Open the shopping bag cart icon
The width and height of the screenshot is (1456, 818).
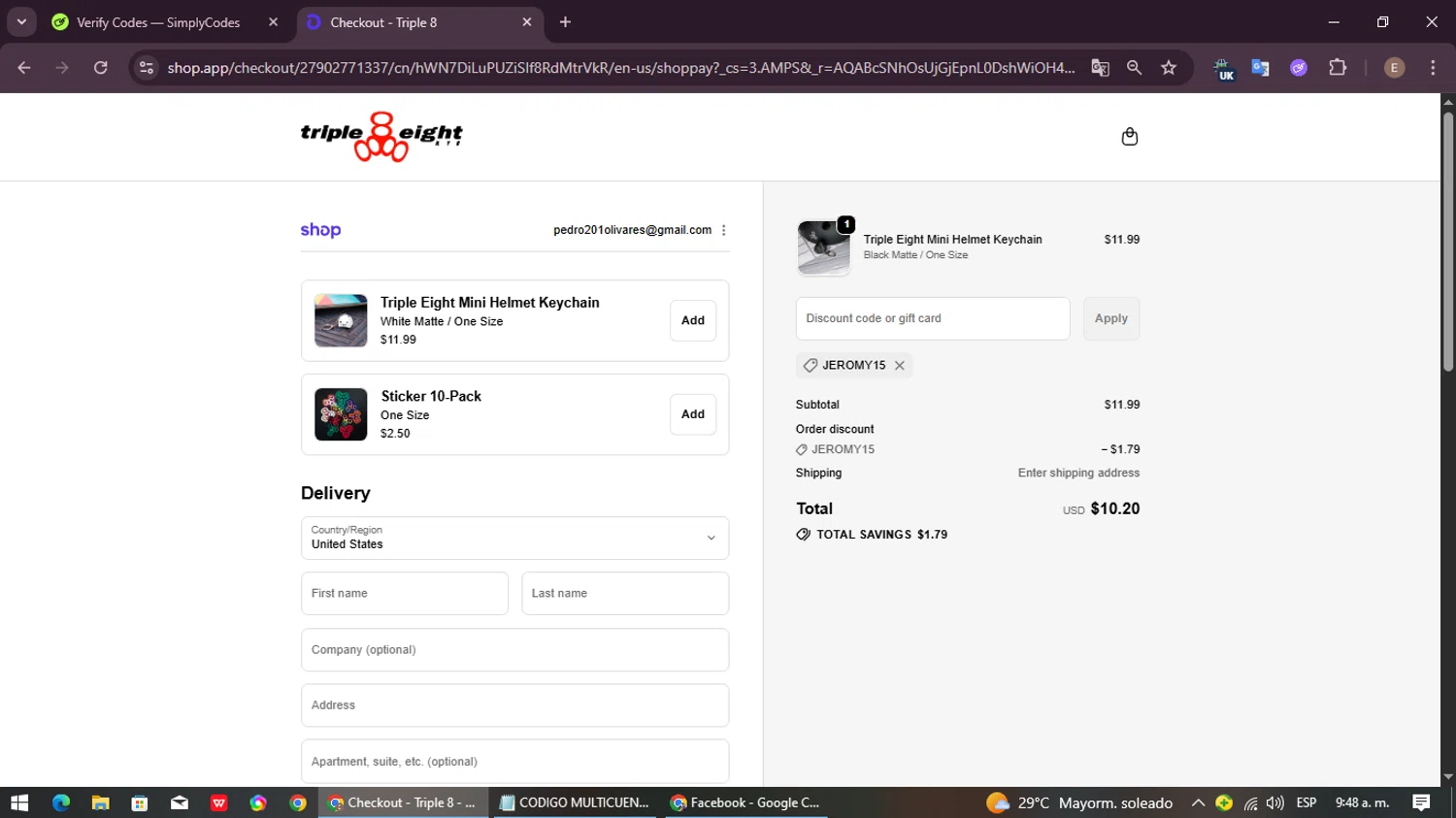[1129, 137]
